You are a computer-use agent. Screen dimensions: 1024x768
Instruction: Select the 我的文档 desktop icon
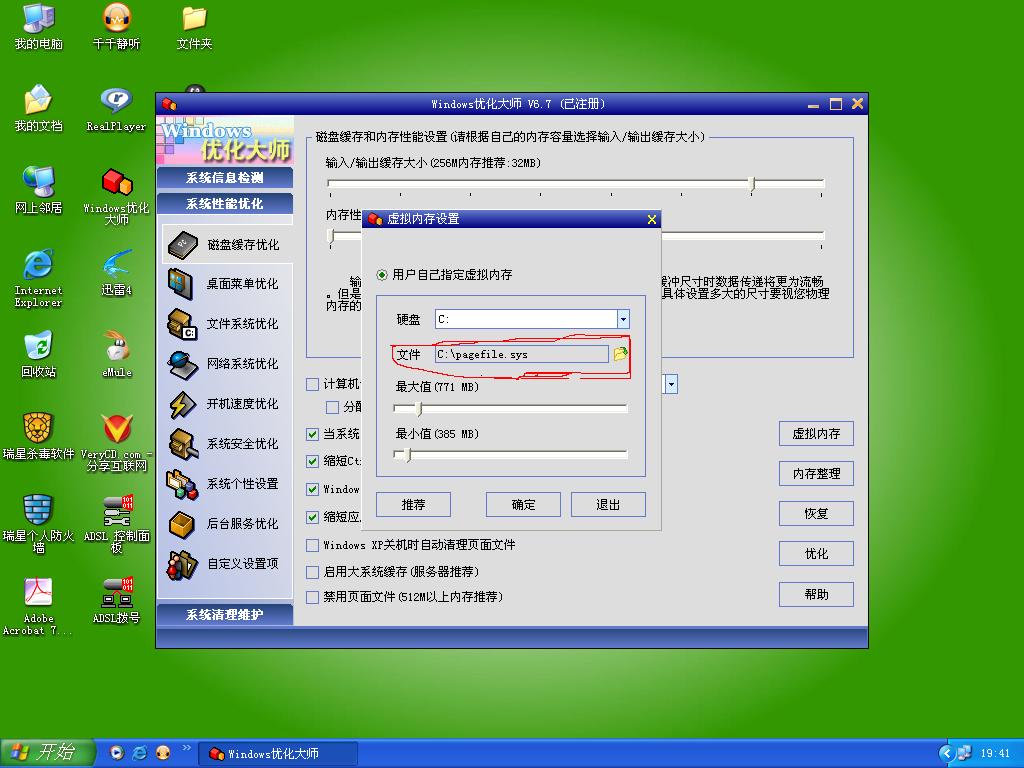39,109
